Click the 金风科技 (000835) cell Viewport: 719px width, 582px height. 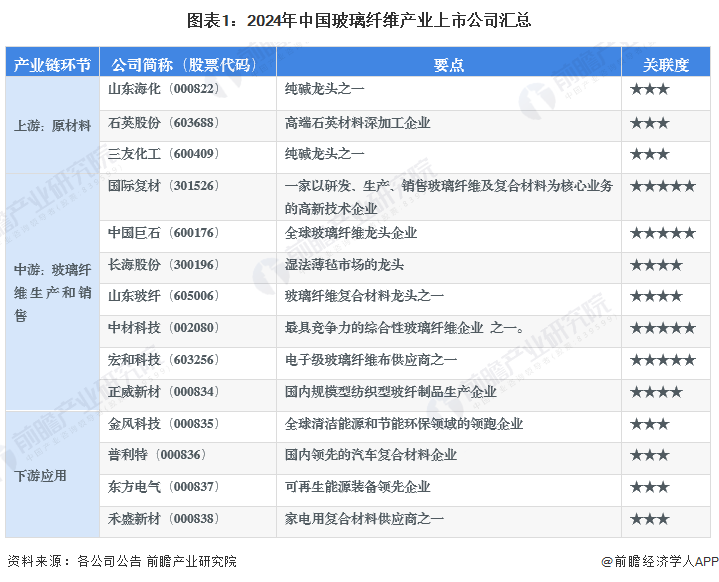pyautogui.click(x=188, y=427)
